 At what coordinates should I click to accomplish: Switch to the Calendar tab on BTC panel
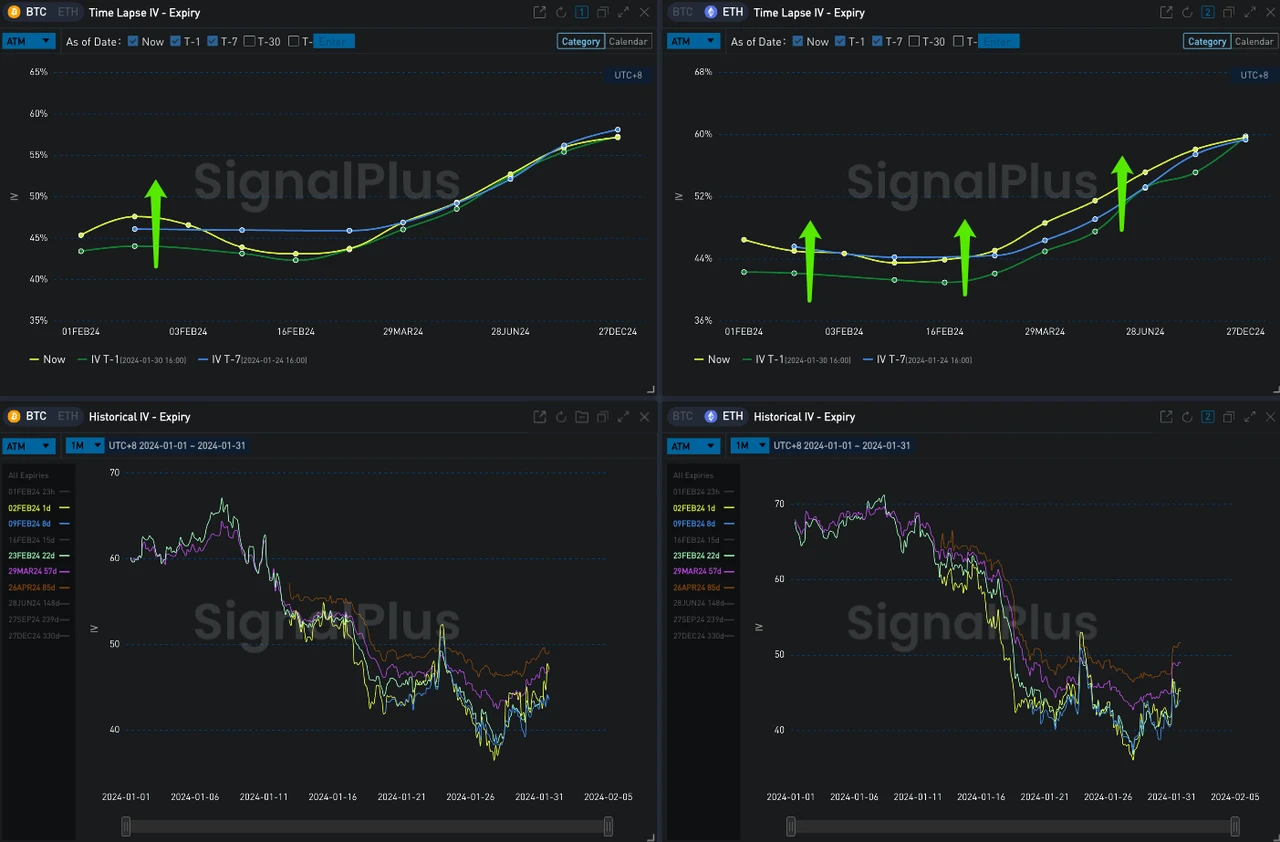pyautogui.click(x=628, y=41)
